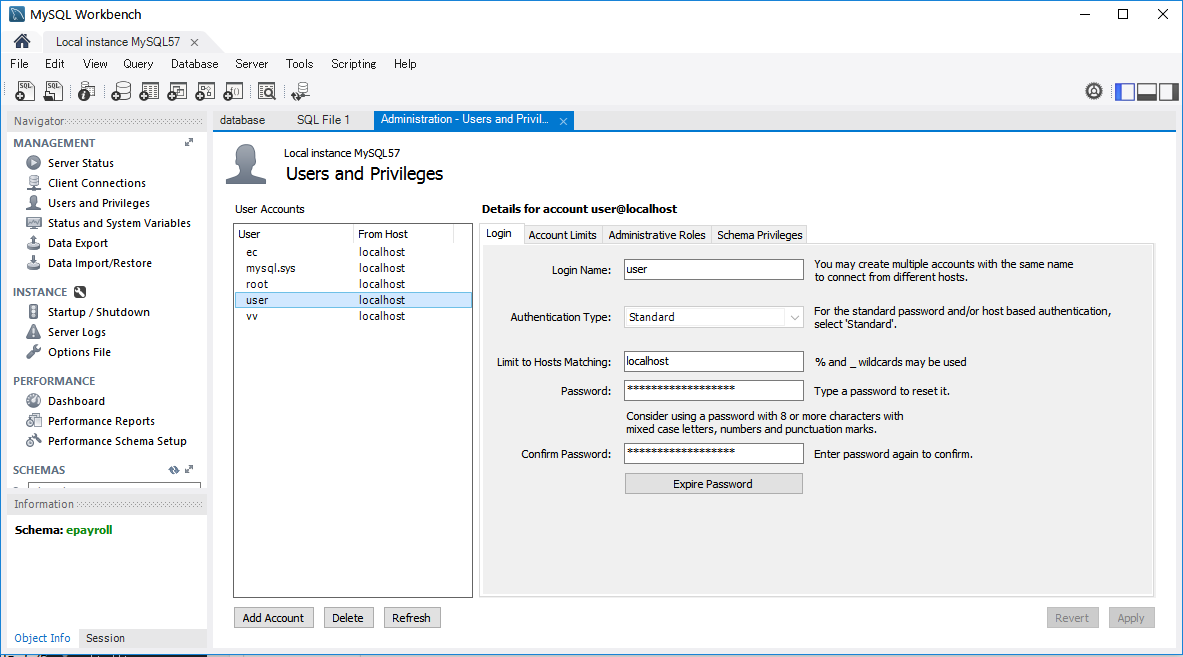The width and height of the screenshot is (1183, 657).
Task: Click the Add Account button
Action: [x=273, y=618]
